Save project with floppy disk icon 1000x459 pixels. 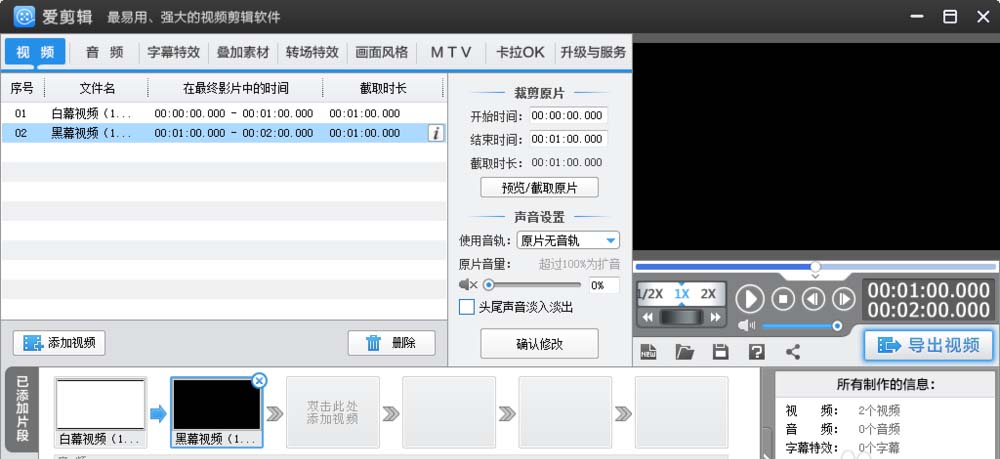click(721, 351)
